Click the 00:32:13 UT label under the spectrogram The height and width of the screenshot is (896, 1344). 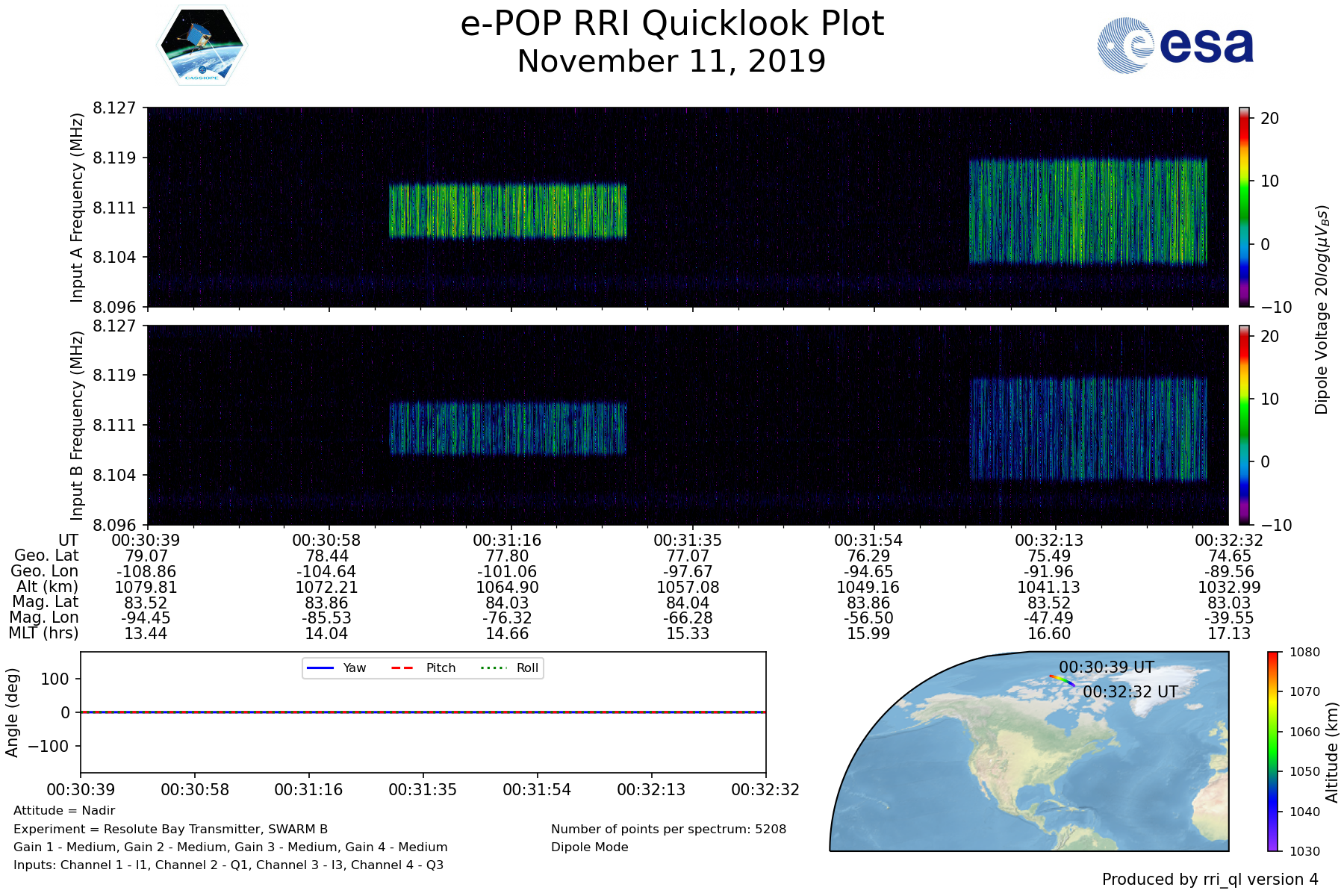[x=1048, y=541]
